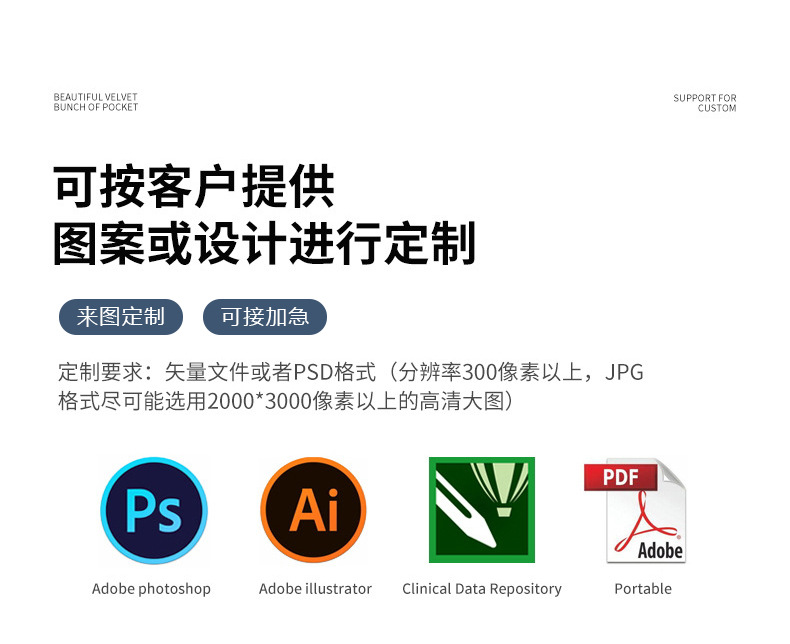Click the Adobe photoshop label

(x=151, y=589)
